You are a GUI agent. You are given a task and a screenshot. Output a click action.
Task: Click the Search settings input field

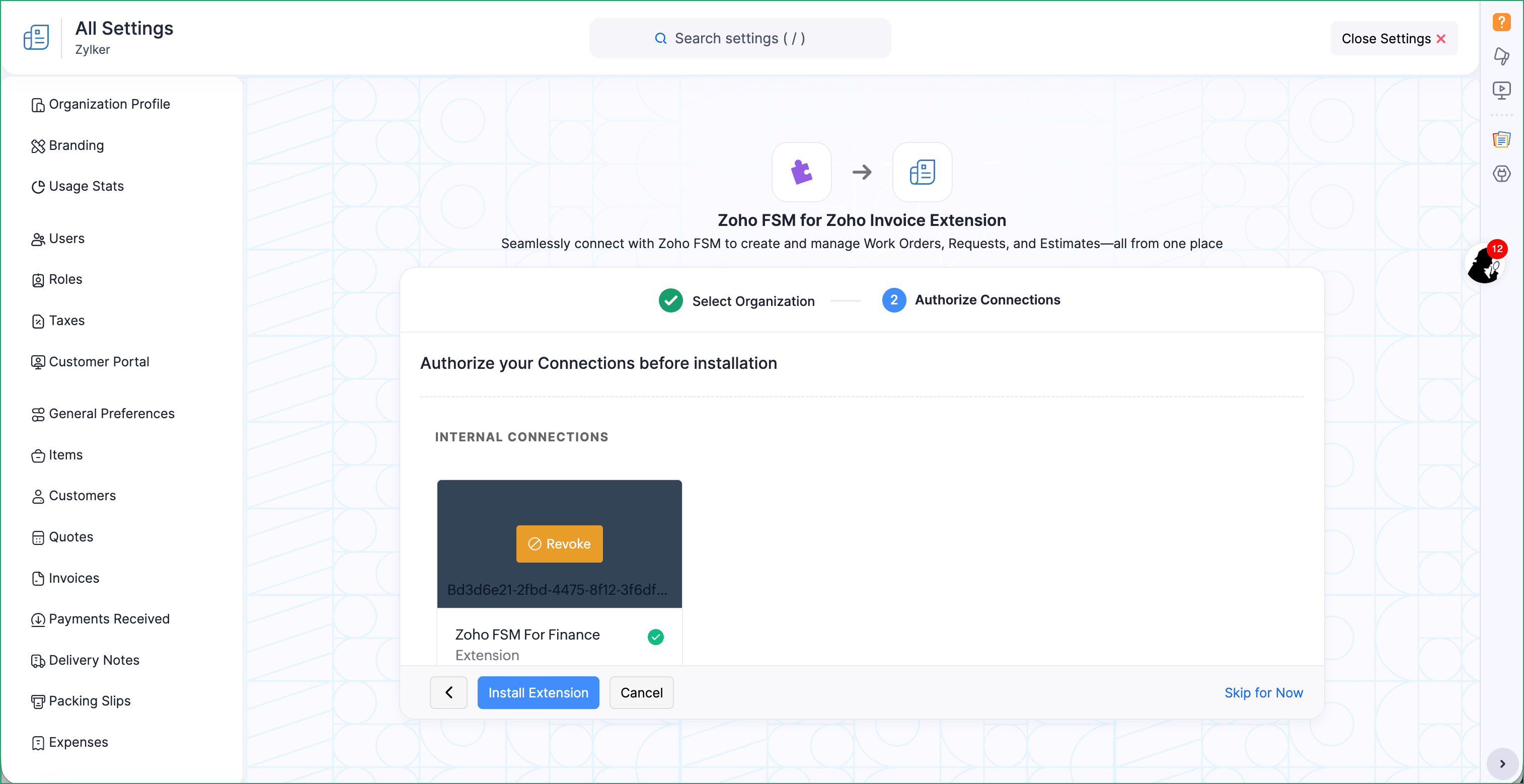click(x=739, y=38)
